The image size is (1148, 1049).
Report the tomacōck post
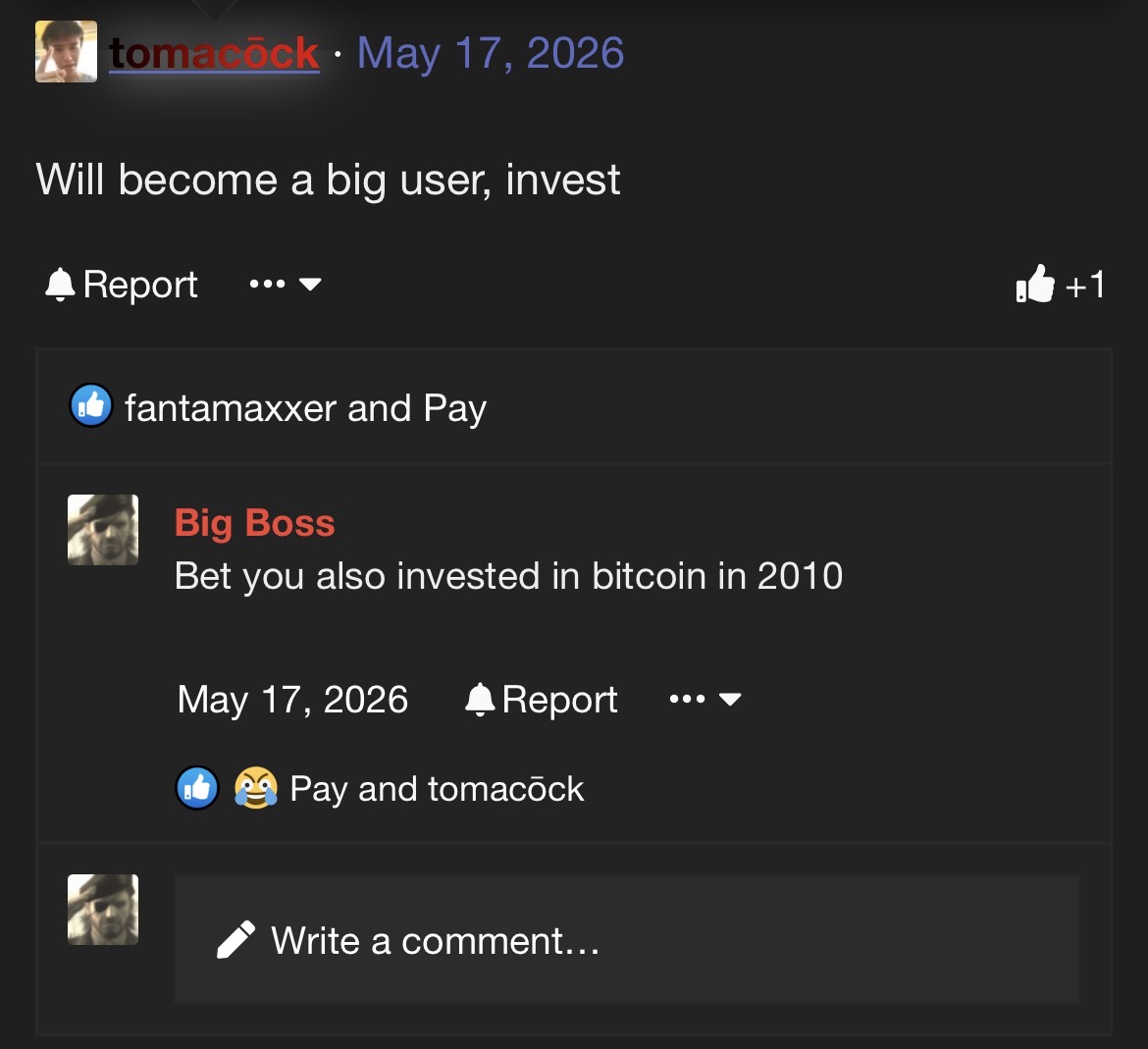[122, 284]
